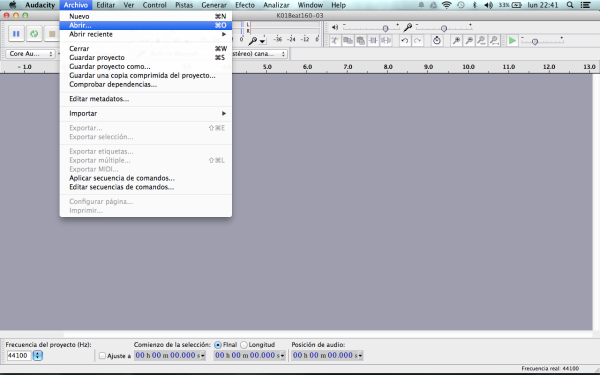Open the Core Audio host dropdown

(30, 54)
